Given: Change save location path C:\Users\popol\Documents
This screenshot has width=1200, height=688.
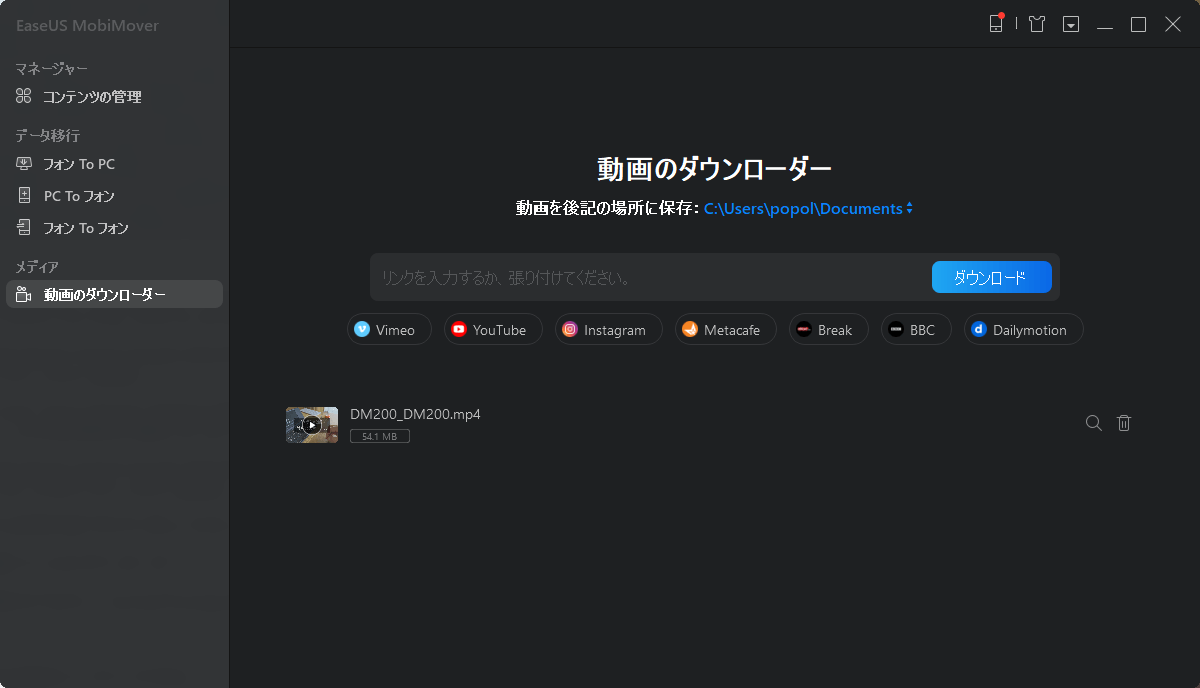Looking at the screenshot, I should [x=809, y=209].
